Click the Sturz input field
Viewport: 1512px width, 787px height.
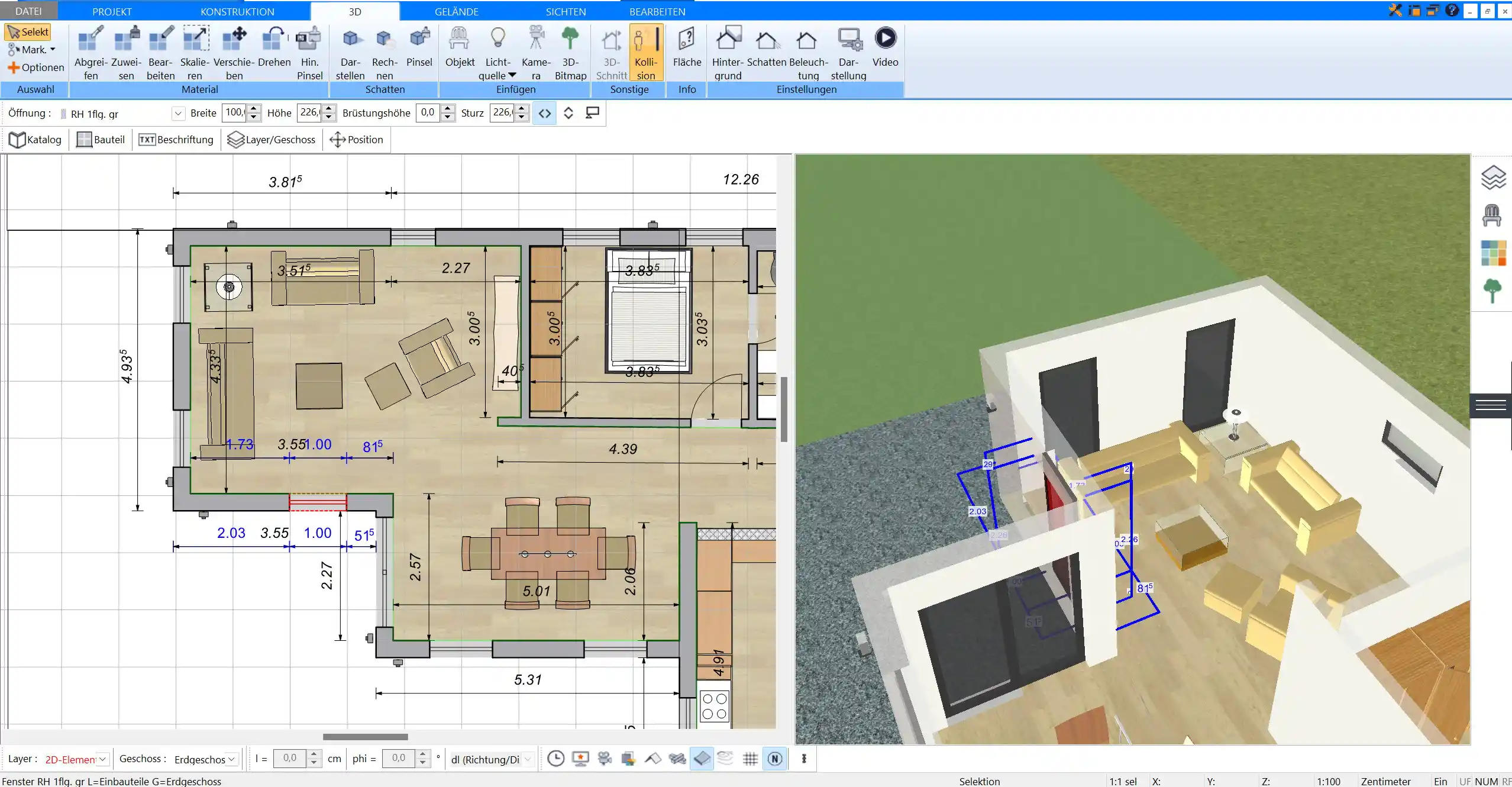pyautogui.click(x=503, y=113)
